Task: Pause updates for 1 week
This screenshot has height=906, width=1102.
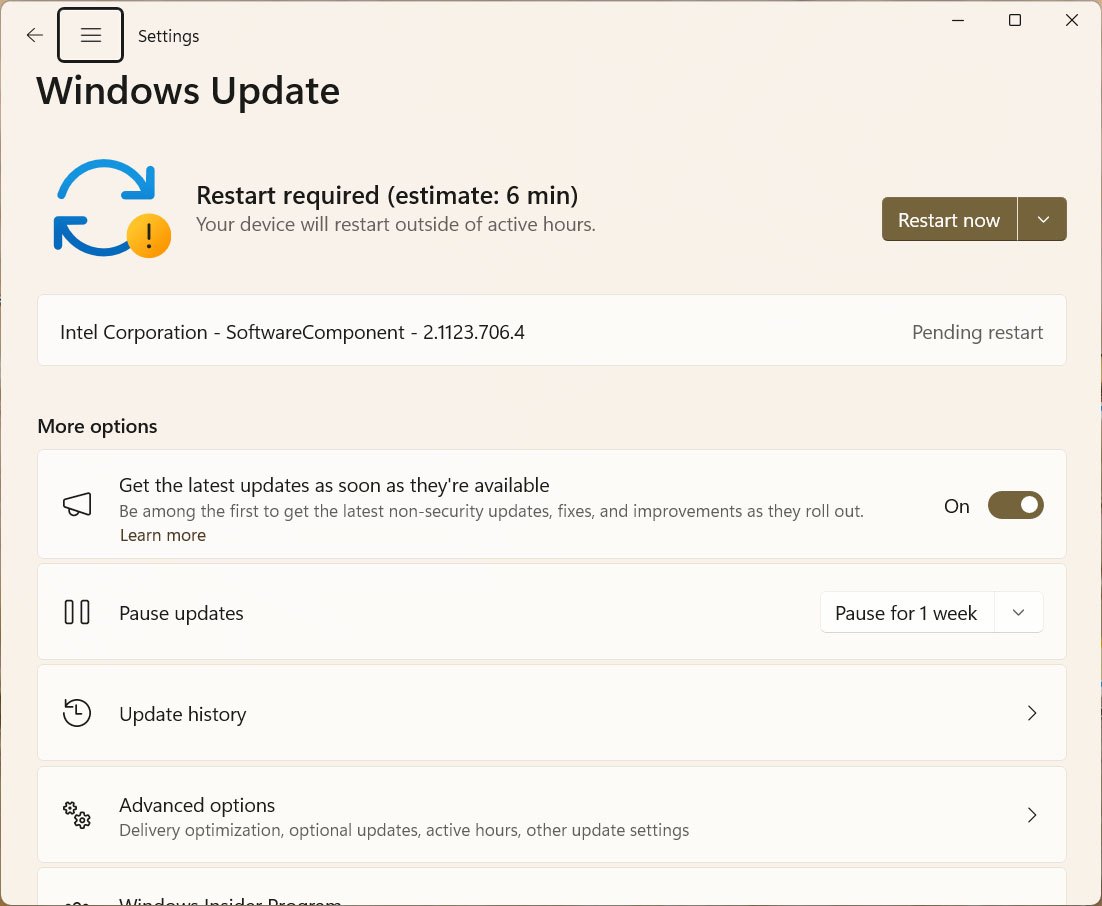Action: [x=907, y=613]
